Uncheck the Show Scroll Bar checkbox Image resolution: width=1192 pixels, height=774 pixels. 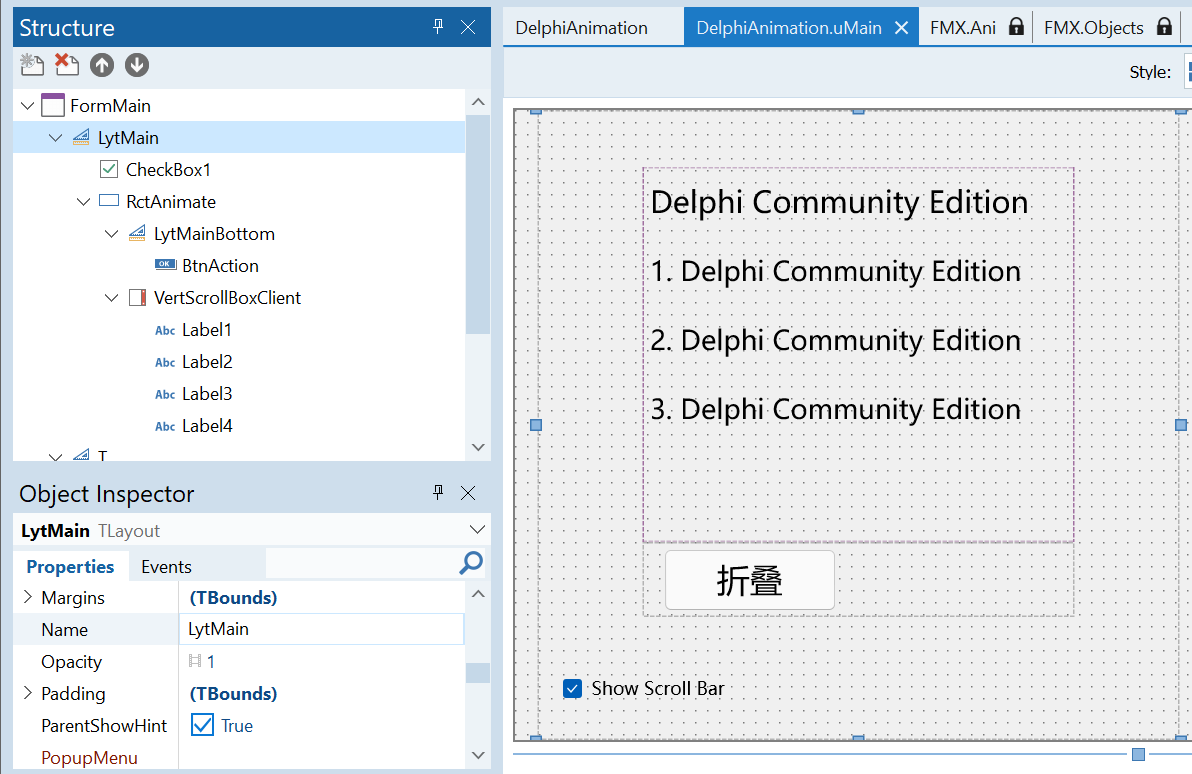coord(572,688)
